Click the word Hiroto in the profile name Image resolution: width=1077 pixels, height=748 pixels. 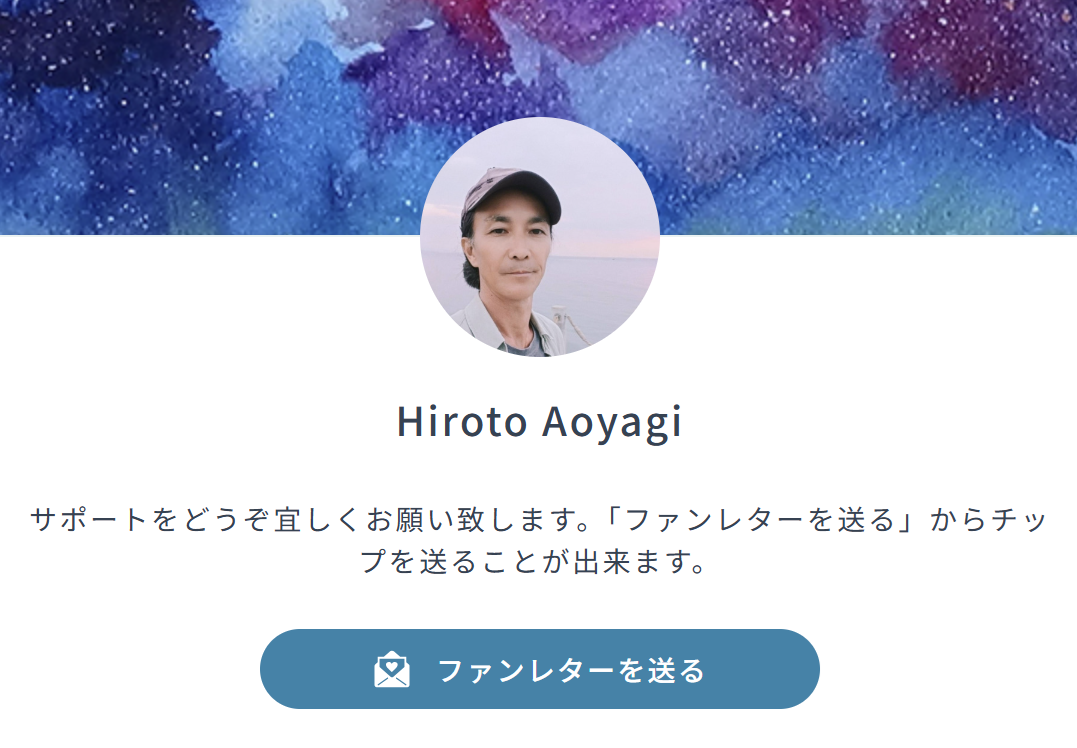(462, 421)
